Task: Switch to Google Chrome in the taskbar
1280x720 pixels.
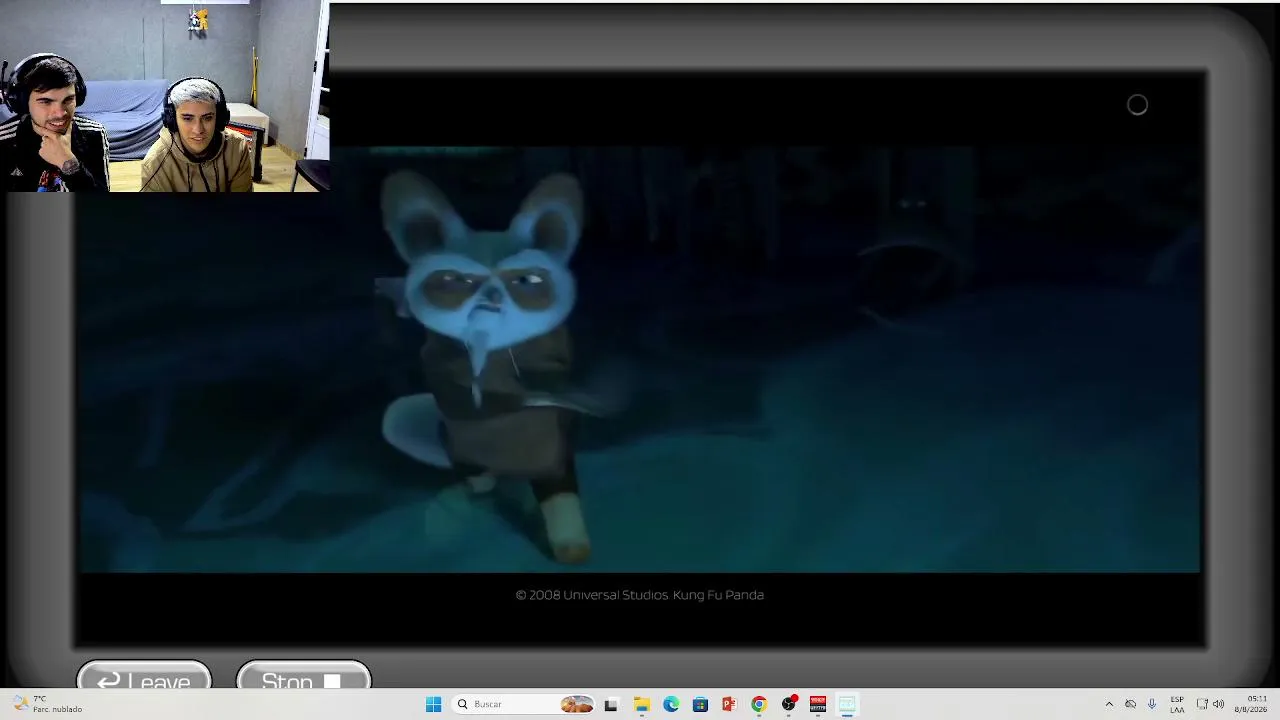Action: [x=759, y=704]
